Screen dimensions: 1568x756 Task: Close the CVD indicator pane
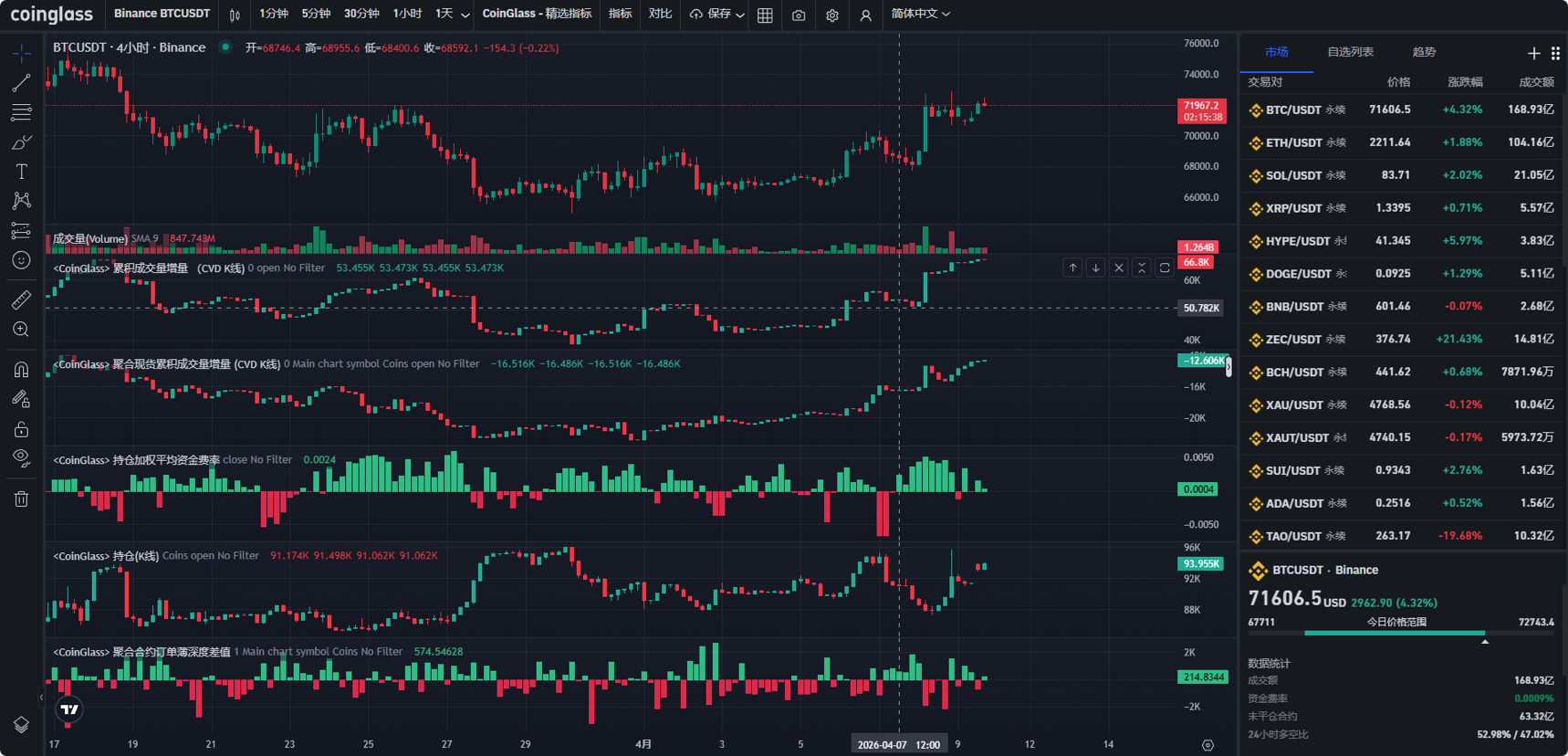coord(1119,268)
